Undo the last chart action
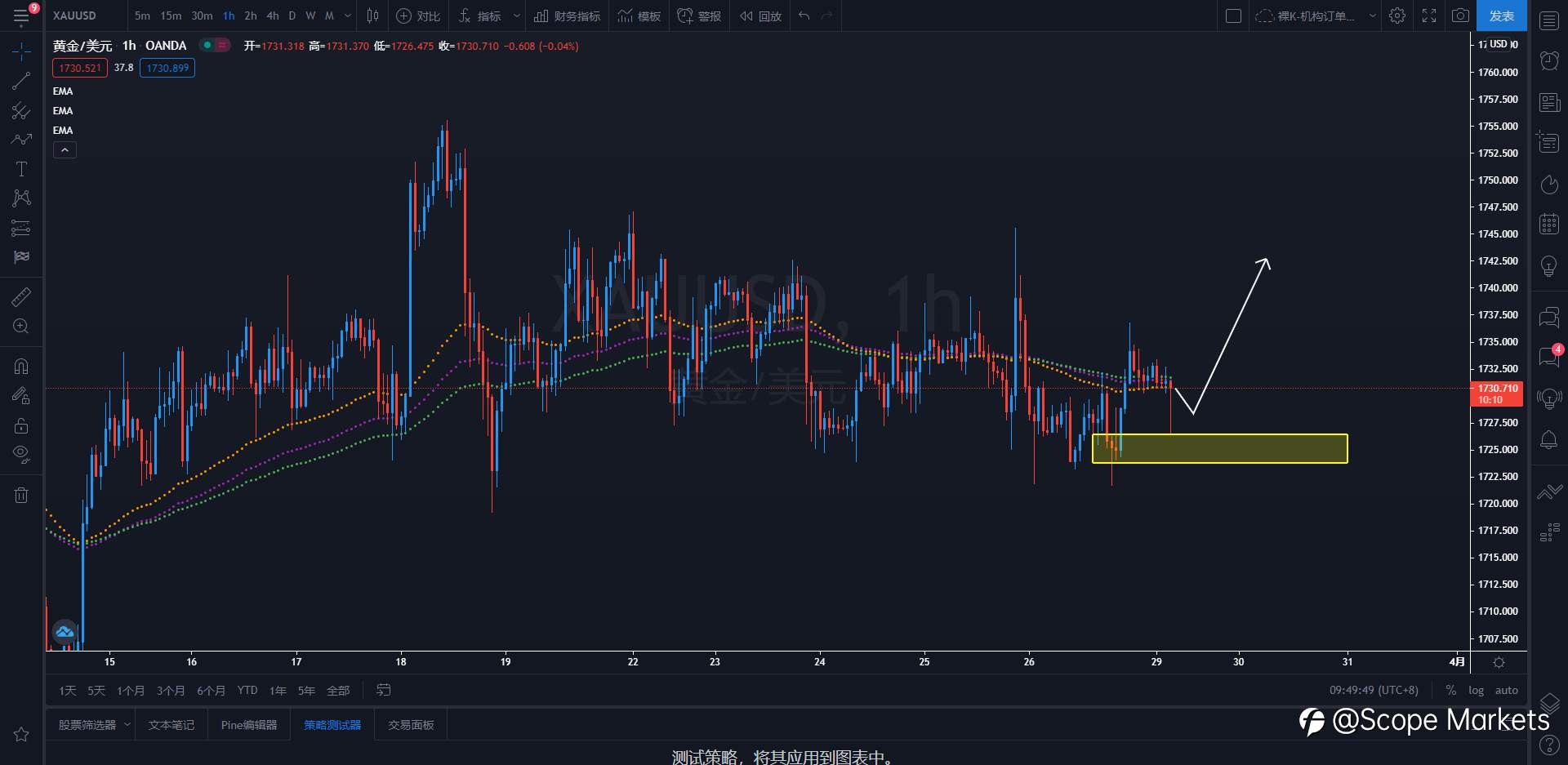The width and height of the screenshot is (1568, 765). [x=804, y=16]
